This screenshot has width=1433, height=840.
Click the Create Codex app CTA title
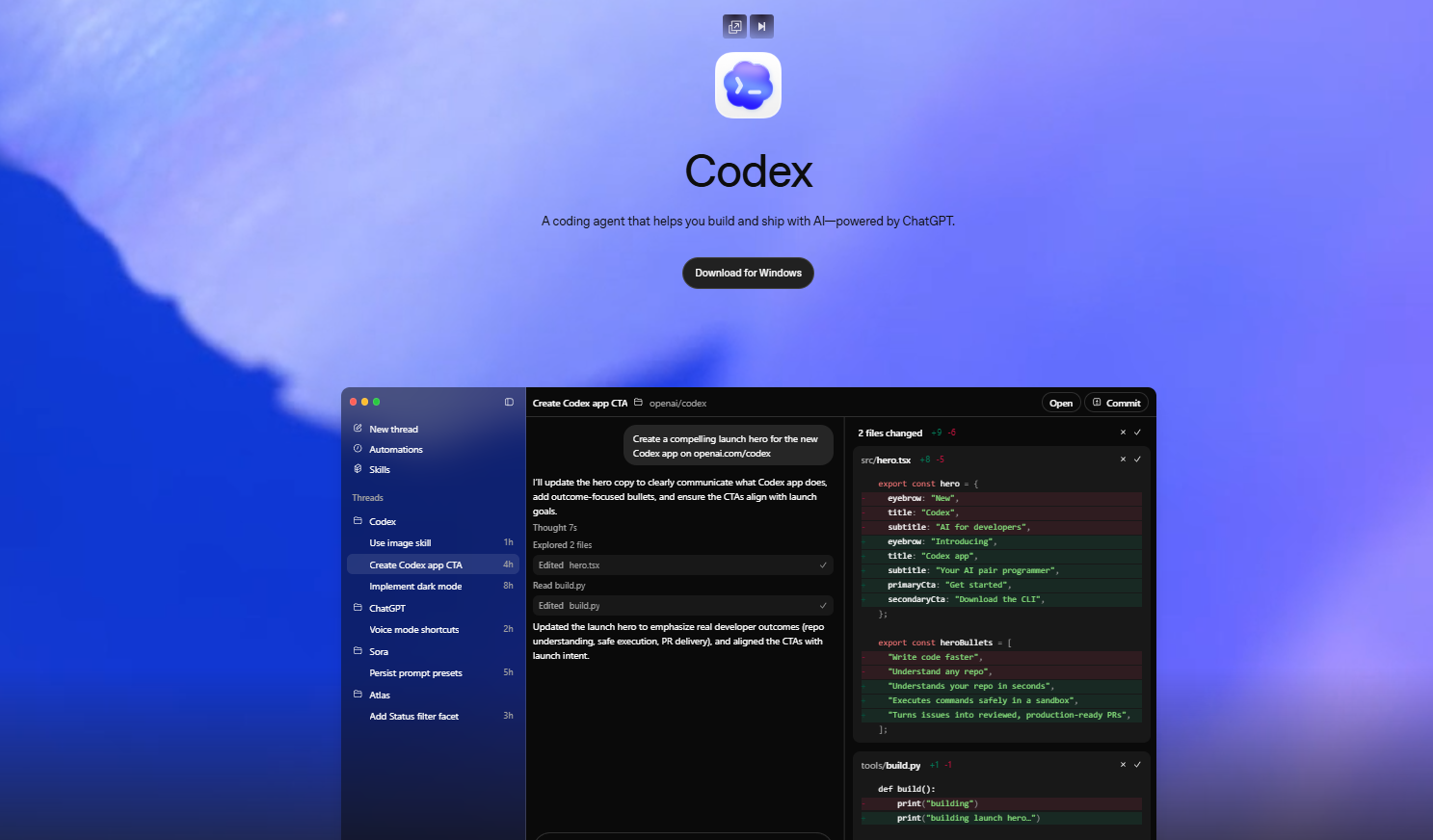coord(580,404)
